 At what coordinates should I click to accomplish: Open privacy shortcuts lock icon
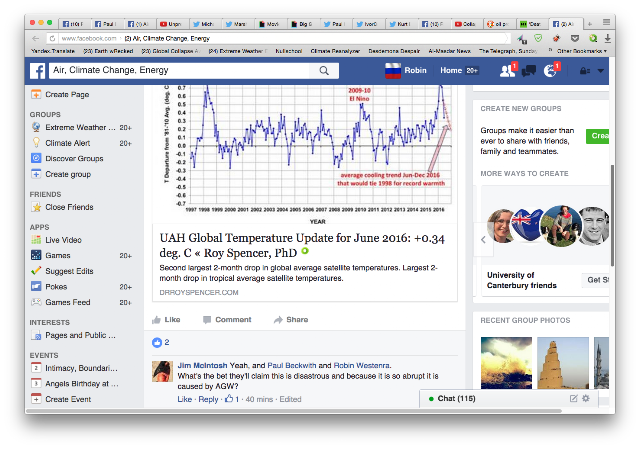584,71
